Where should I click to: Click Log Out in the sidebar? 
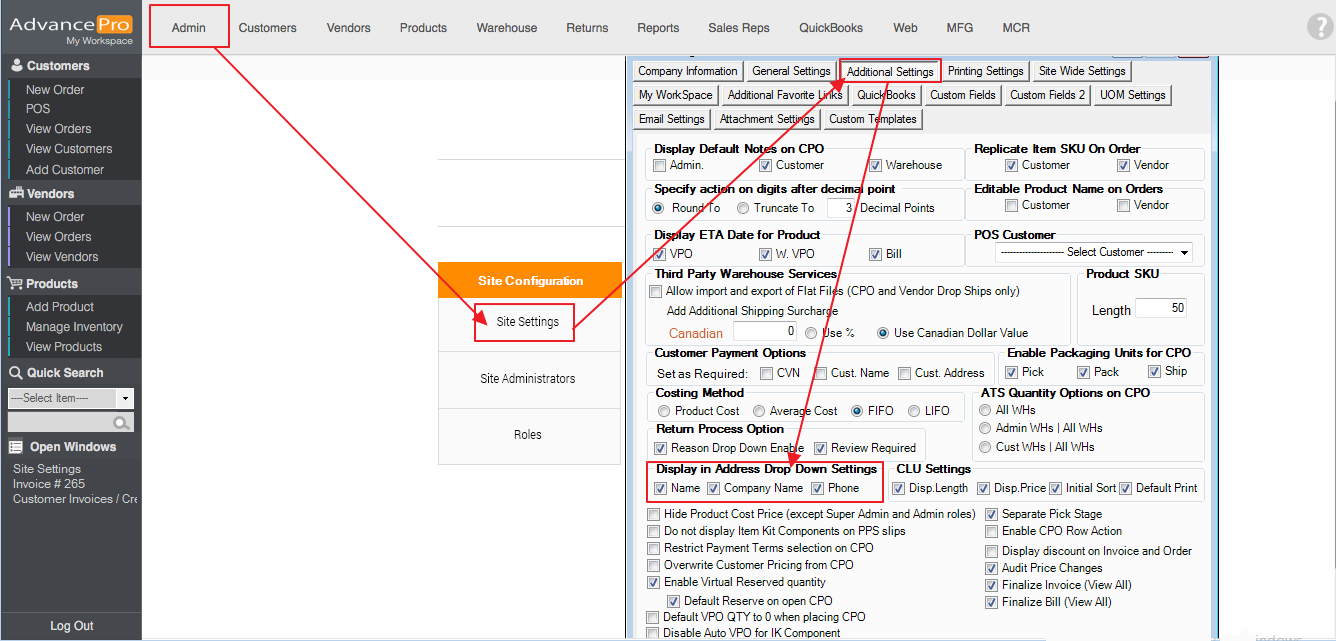pyautogui.click(x=72, y=626)
